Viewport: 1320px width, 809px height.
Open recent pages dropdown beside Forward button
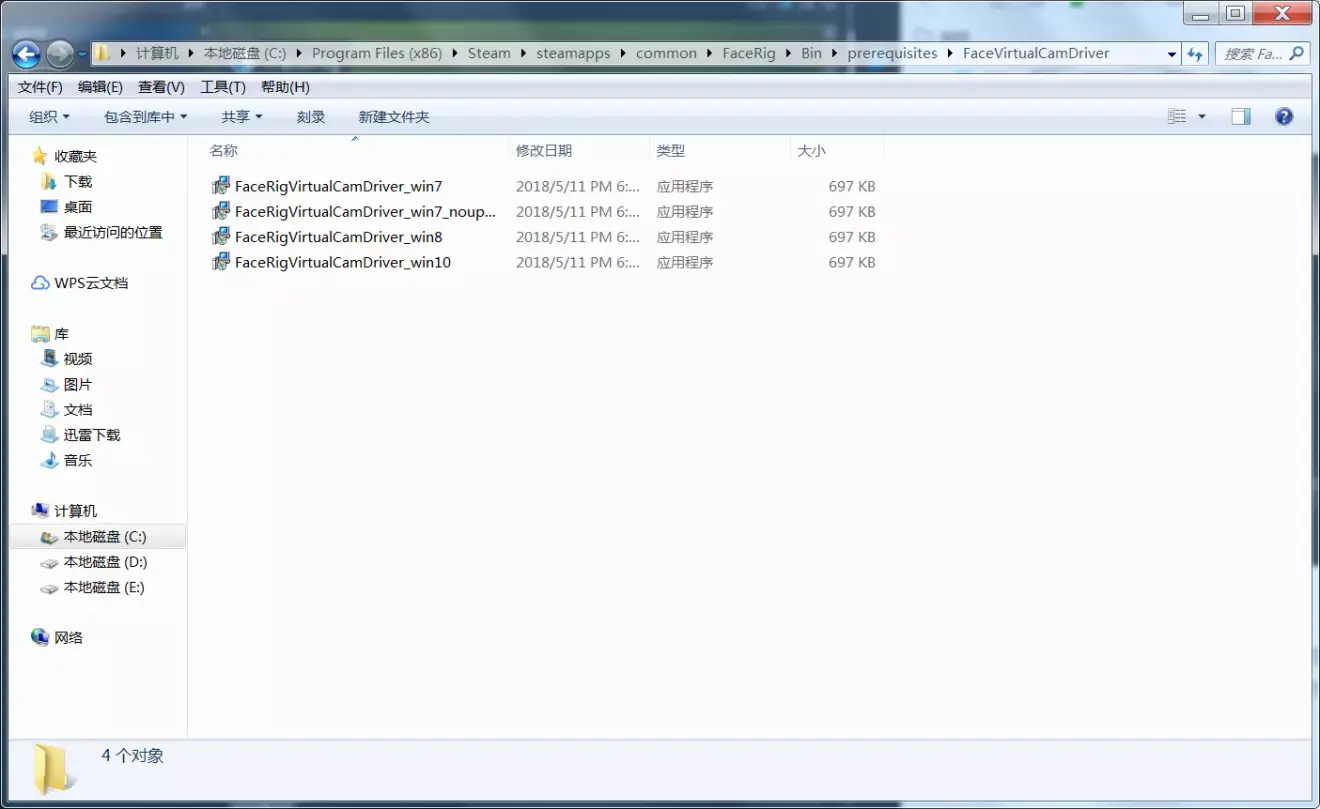[x=82, y=54]
